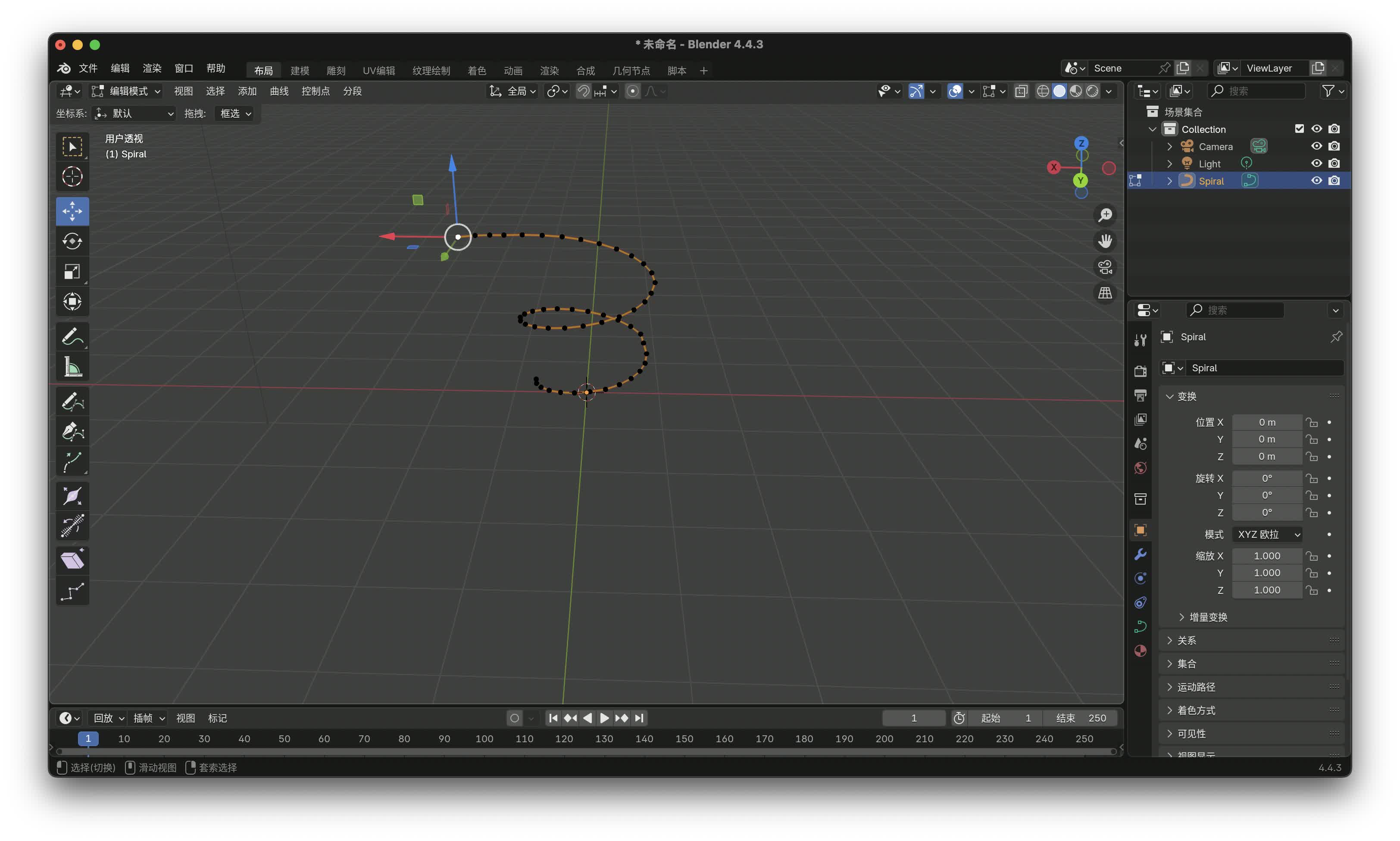Toggle camera view with the camera icon
Image resolution: width=1400 pixels, height=841 pixels.
tap(1105, 267)
